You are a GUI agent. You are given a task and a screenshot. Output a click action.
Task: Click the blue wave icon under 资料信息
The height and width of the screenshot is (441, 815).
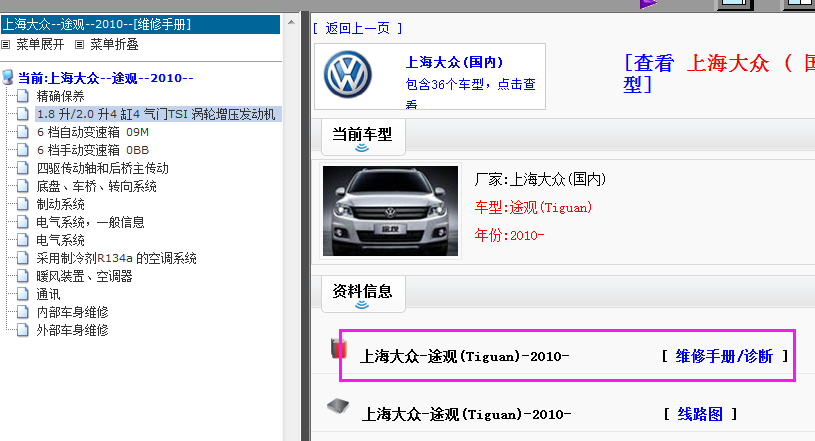pyautogui.click(x=362, y=305)
